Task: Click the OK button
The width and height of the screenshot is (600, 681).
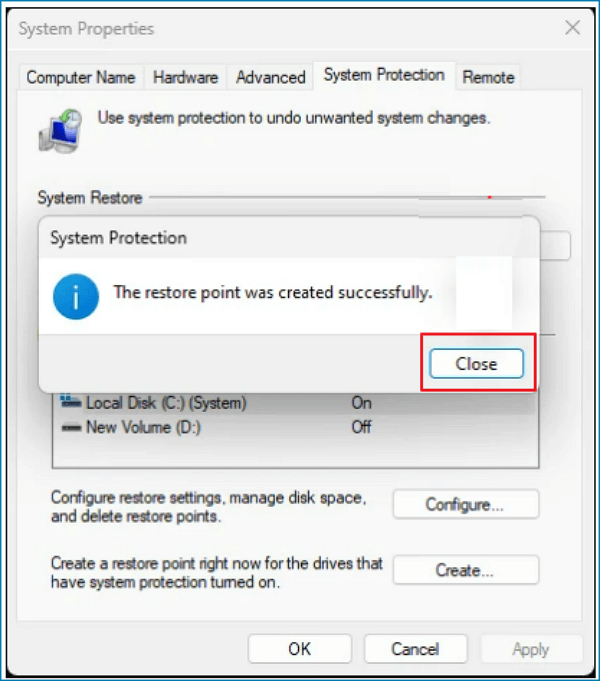Action: [300, 649]
